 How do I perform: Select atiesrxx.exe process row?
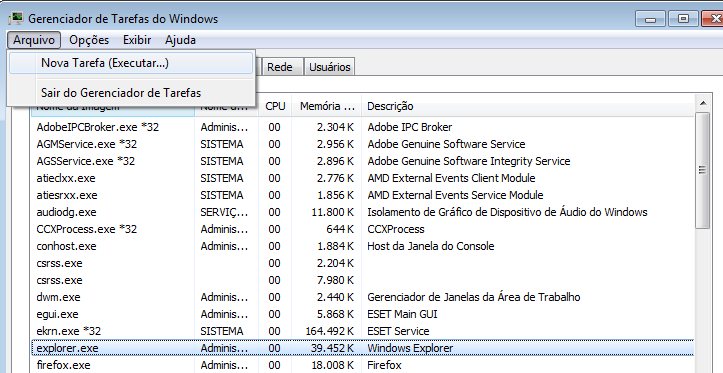[362, 195]
